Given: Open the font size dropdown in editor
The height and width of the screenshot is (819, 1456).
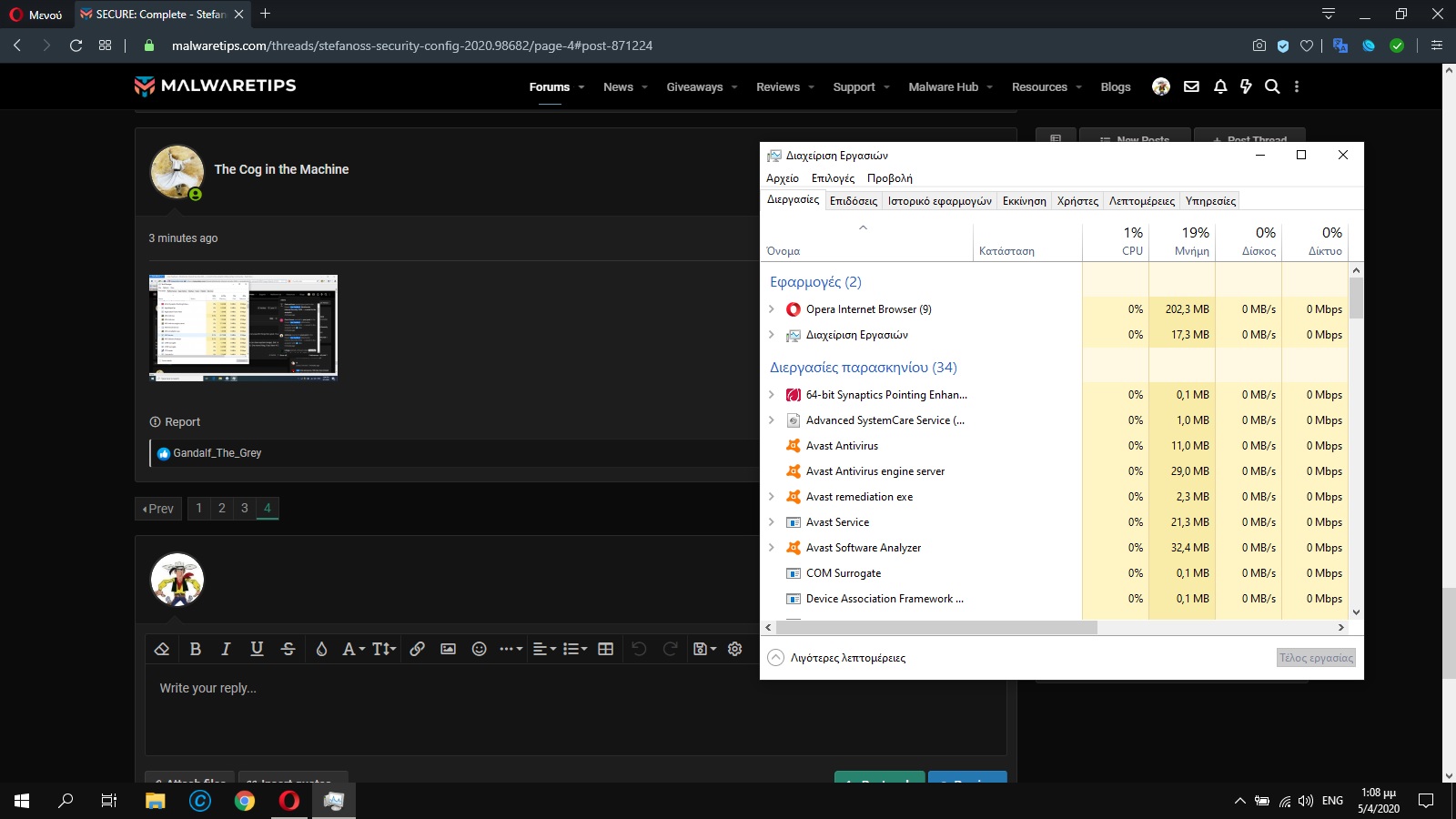Looking at the screenshot, I should click(384, 649).
